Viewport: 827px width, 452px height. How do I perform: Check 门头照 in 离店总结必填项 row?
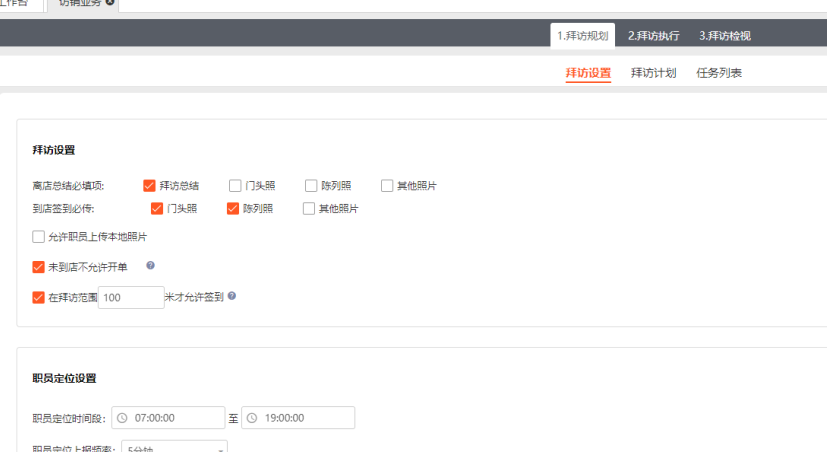point(235,185)
